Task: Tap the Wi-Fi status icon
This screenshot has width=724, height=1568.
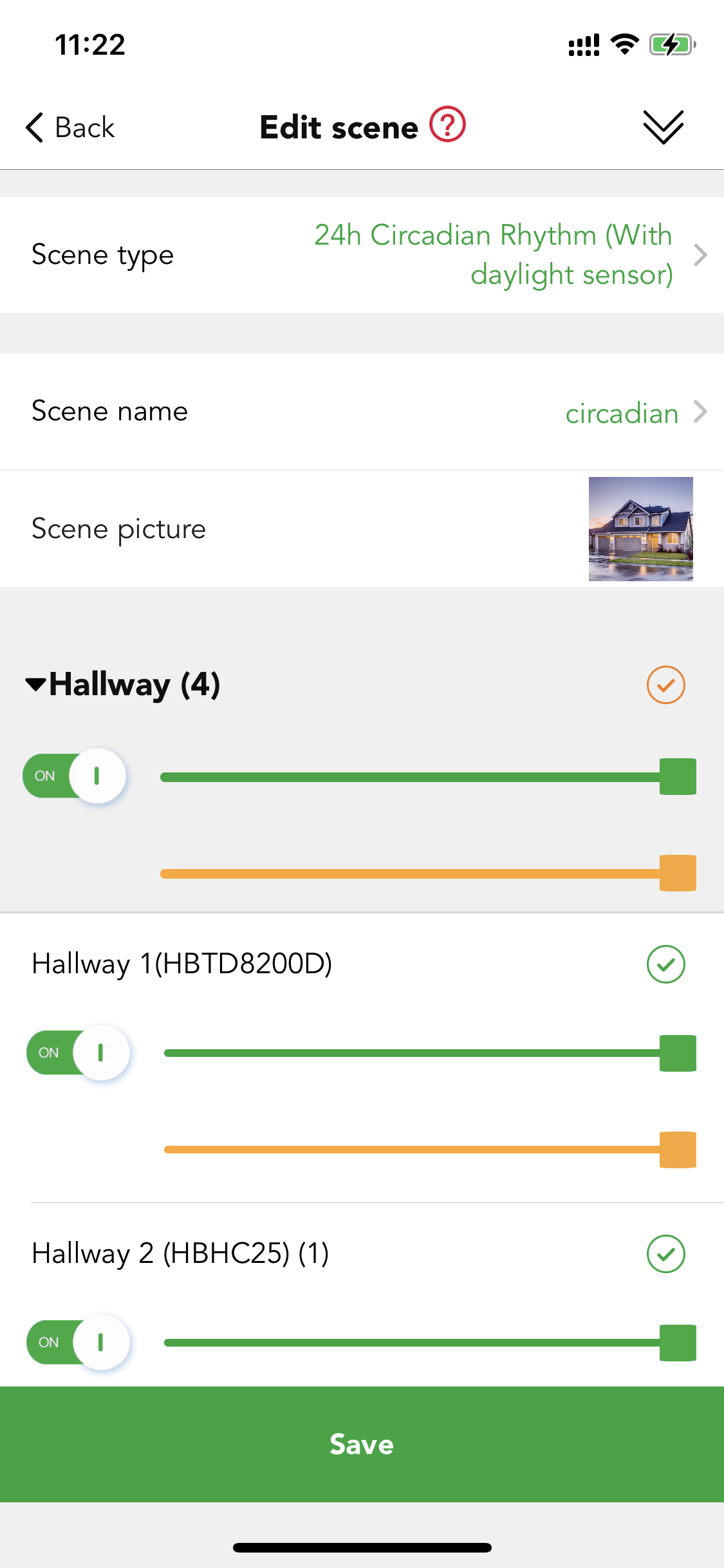Action: coord(624,44)
